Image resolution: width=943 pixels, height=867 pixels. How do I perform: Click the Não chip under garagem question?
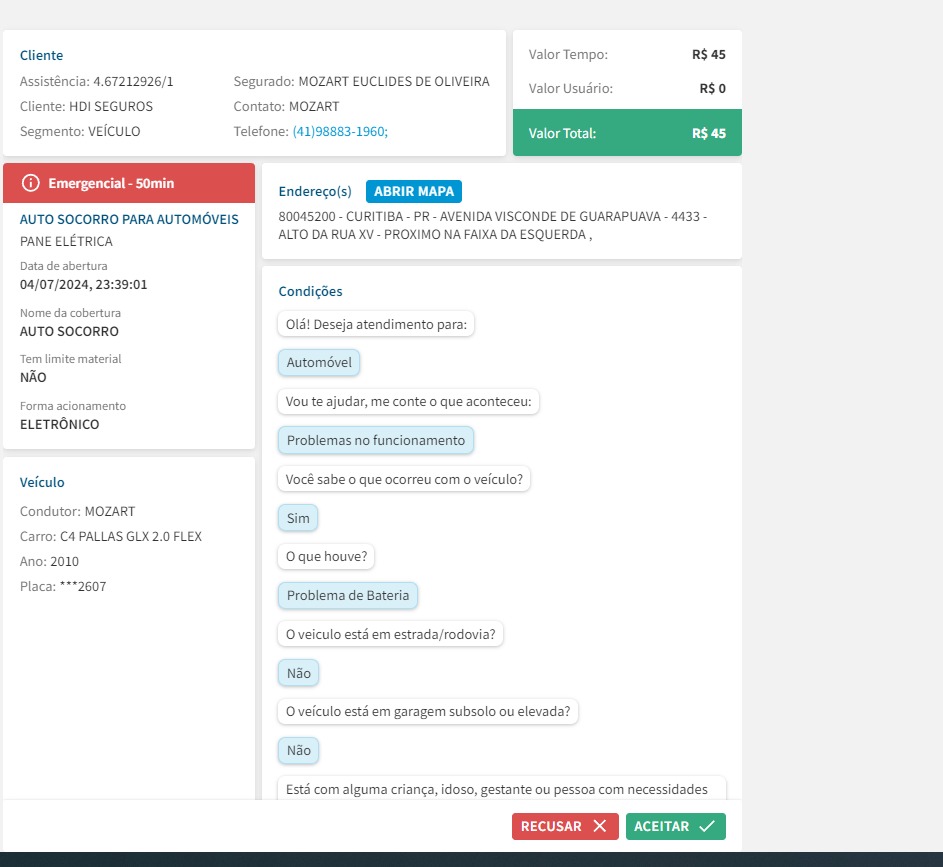pyautogui.click(x=298, y=750)
